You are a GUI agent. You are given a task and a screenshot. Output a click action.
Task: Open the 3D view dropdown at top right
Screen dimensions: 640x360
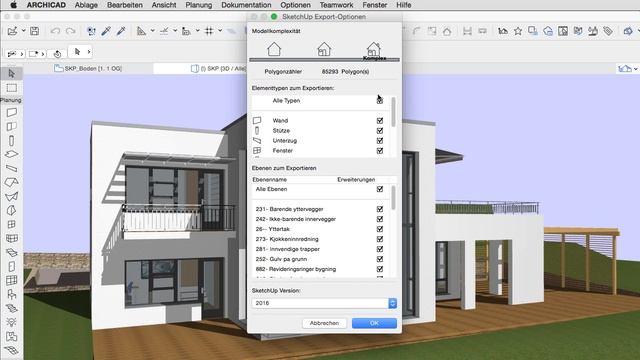636,69
